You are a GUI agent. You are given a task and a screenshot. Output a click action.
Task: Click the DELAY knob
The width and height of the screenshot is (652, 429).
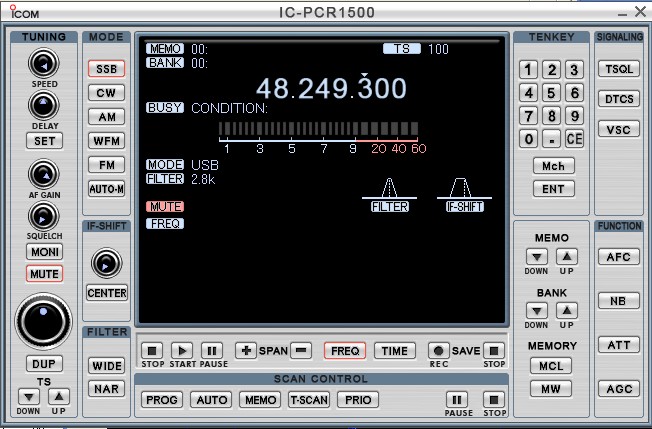pyautogui.click(x=44, y=105)
